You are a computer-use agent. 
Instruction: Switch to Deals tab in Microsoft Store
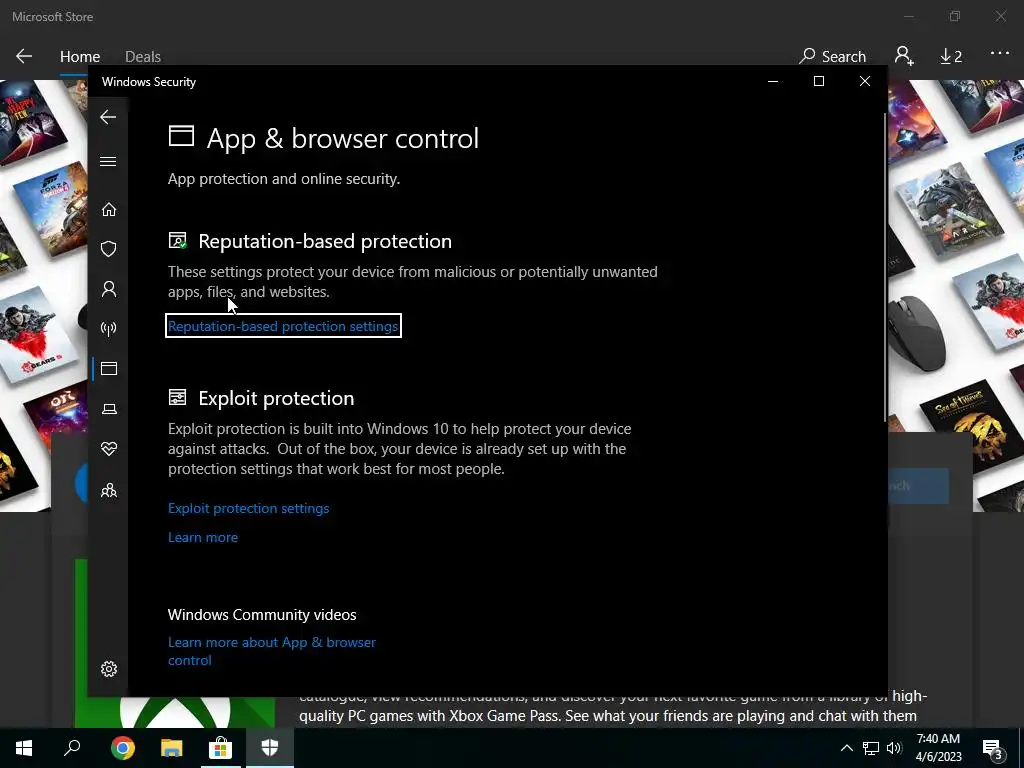pos(142,57)
